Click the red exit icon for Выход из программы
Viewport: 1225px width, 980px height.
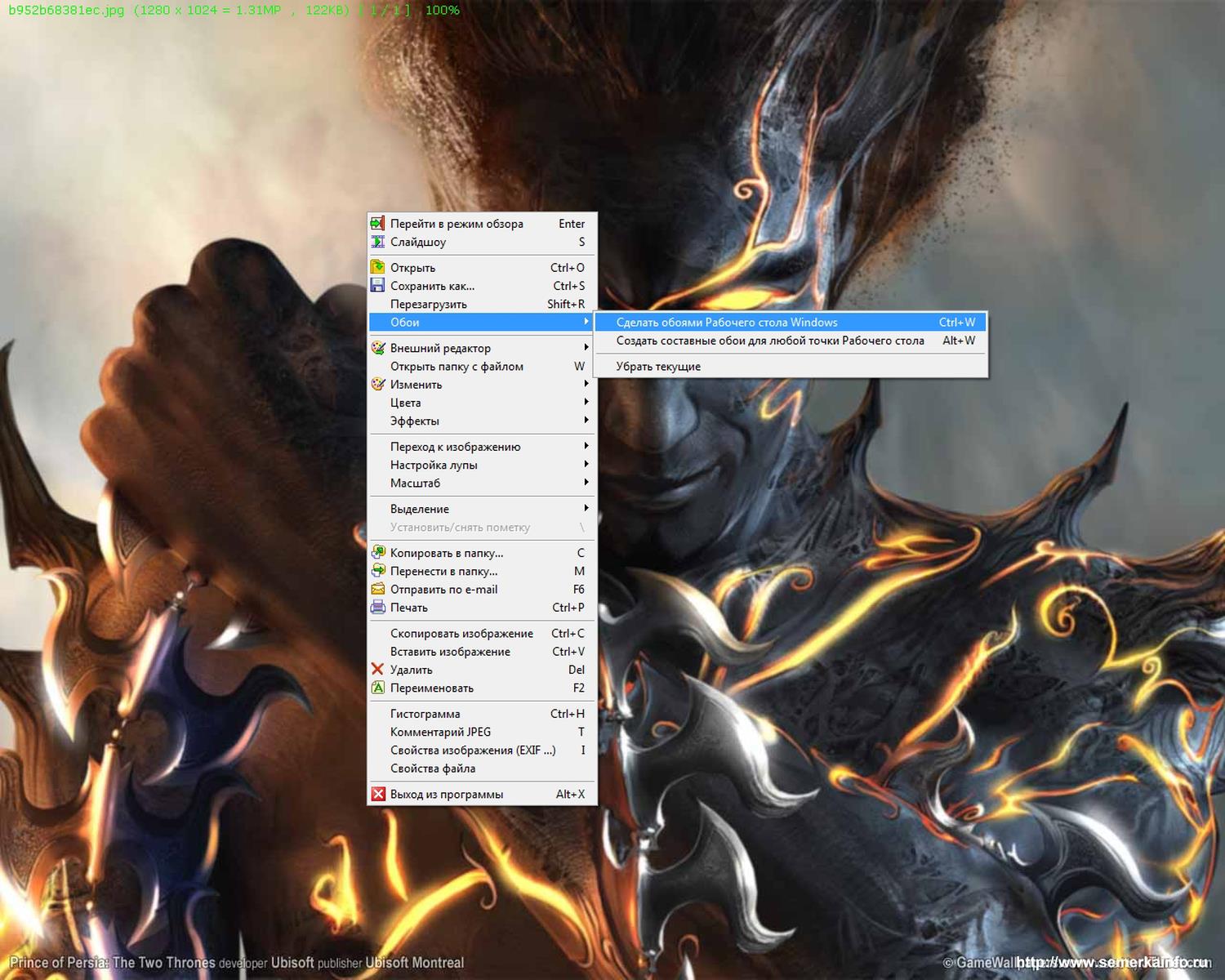[x=377, y=795]
